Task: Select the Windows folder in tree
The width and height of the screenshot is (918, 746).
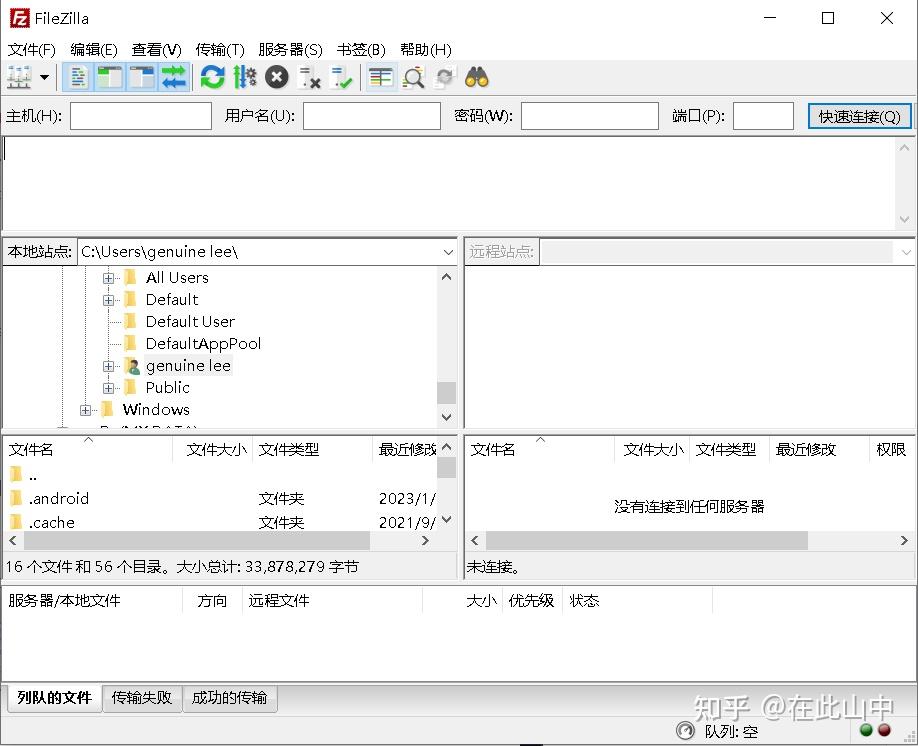Action: click(x=156, y=409)
